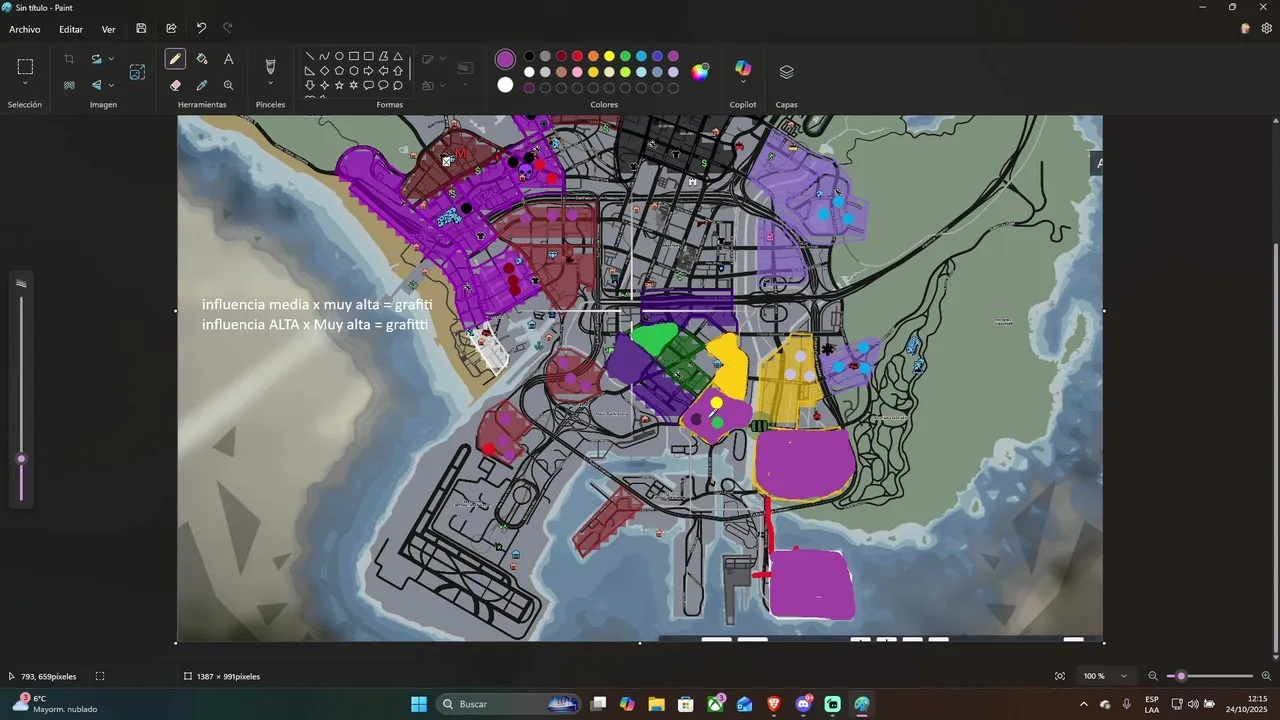
Task: Click the Redo arrow
Action: point(228,29)
